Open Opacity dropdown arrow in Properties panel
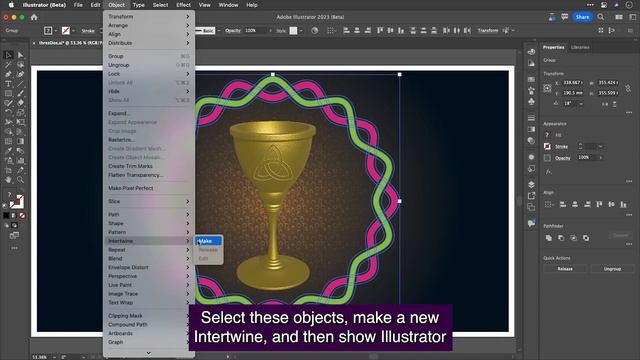The image size is (640, 360). point(601,158)
